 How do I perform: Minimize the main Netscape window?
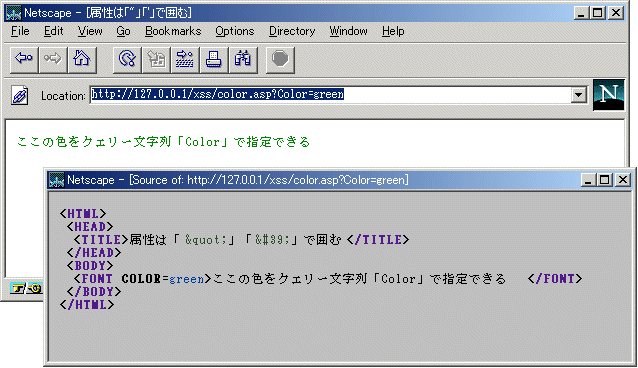pos(581,13)
